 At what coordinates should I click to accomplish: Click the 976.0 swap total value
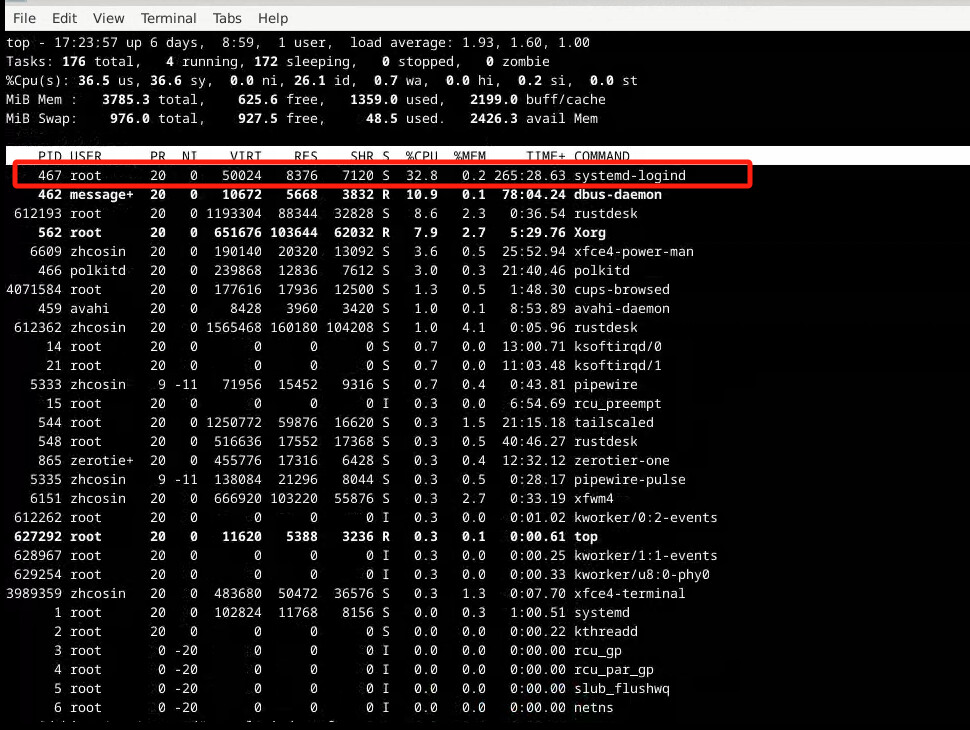coord(130,119)
